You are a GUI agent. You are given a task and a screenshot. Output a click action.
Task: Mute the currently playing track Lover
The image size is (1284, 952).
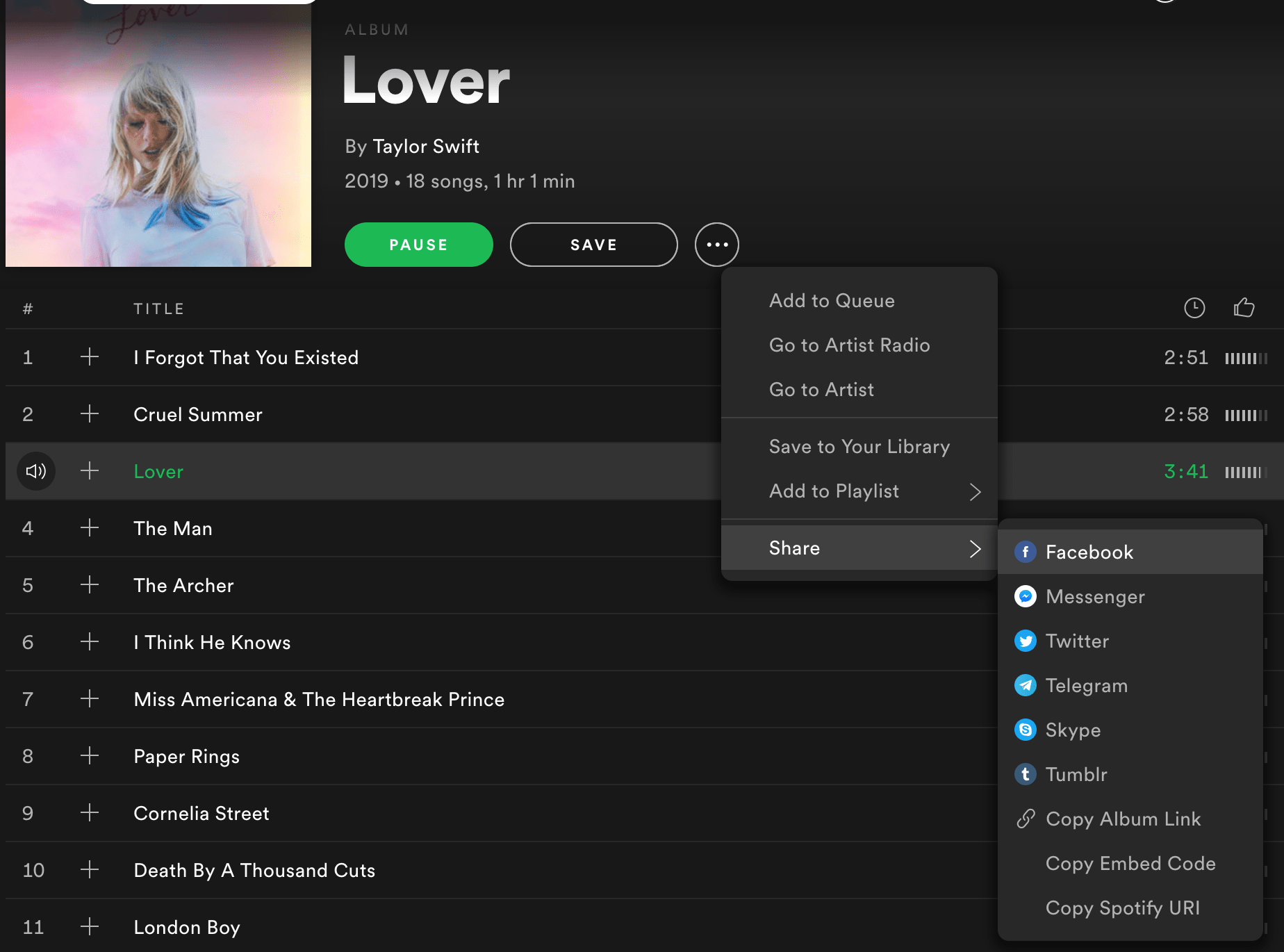(x=35, y=471)
